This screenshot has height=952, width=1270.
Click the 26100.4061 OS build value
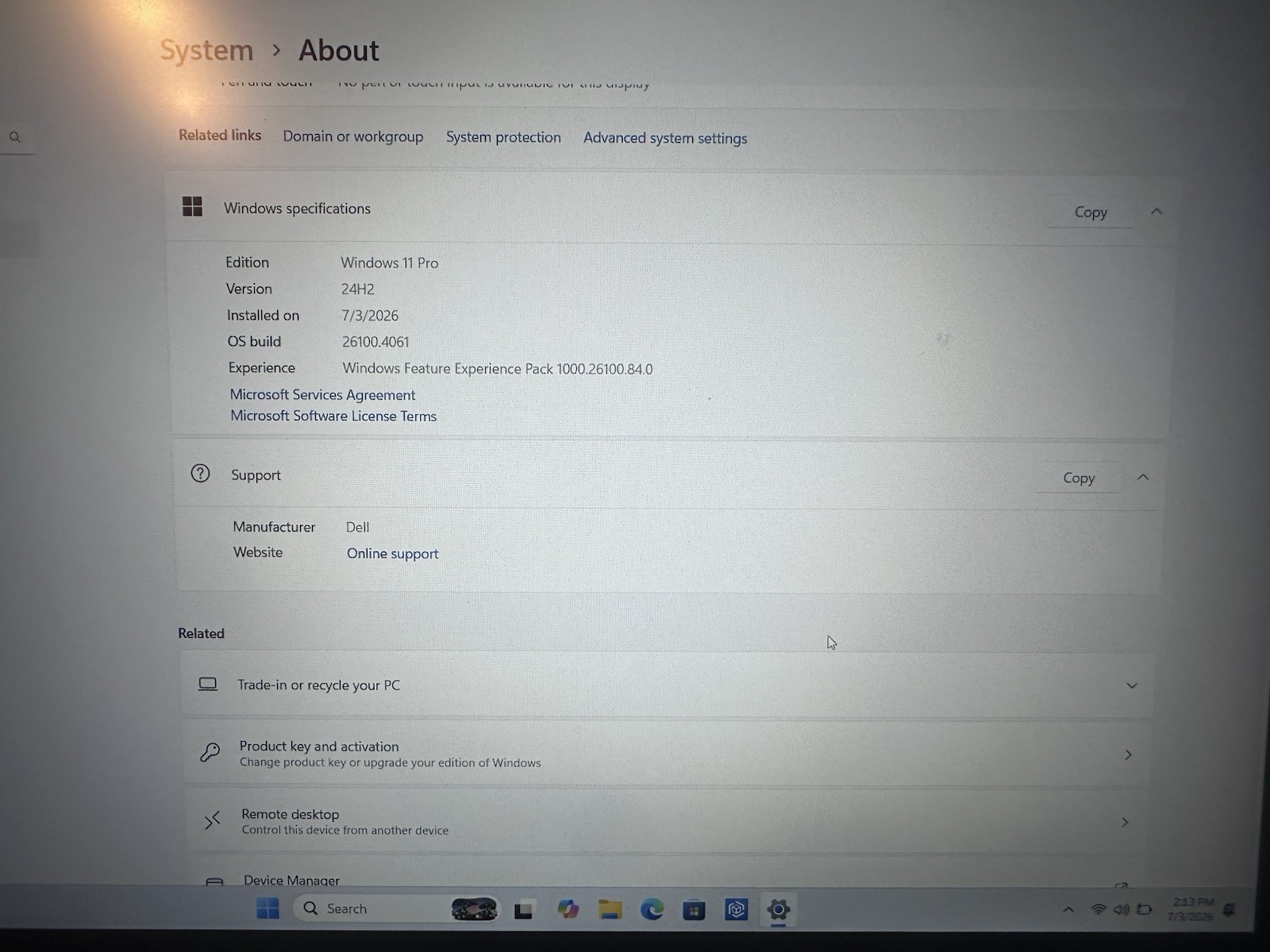[375, 342]
